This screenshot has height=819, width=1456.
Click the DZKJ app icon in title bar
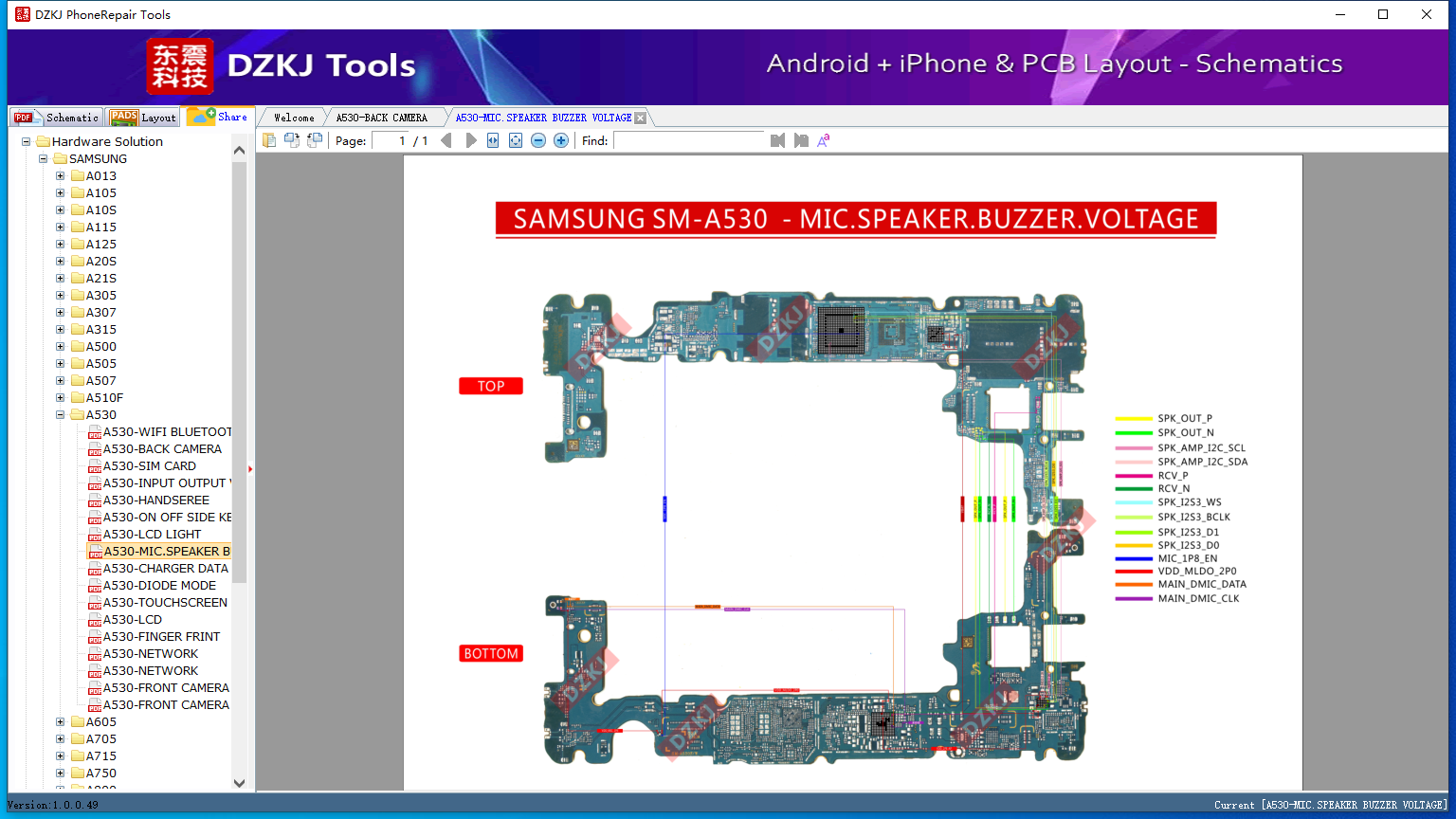tap(23, 14)
